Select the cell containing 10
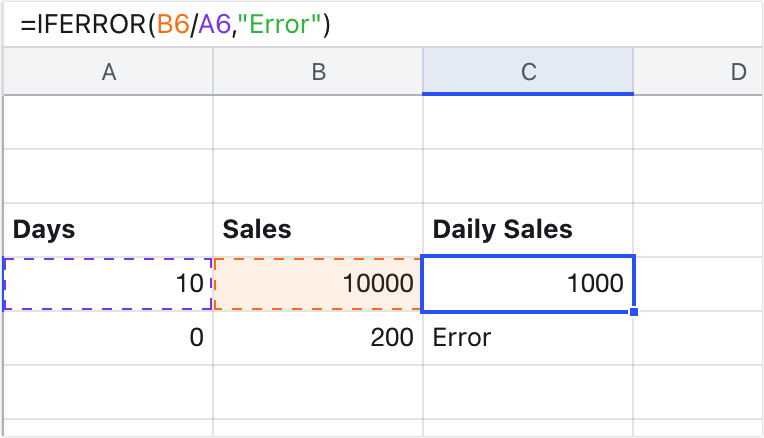 point(107,284)
